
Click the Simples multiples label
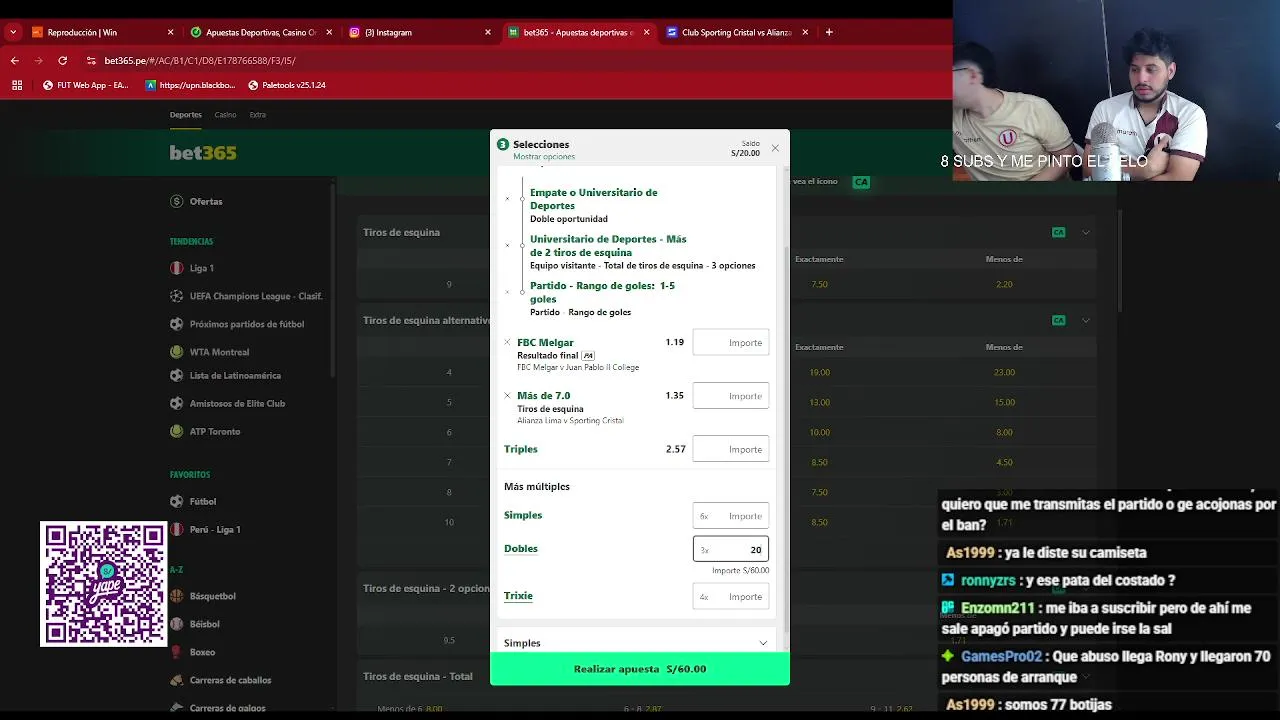pyautogui.click(x=523, y=515)
